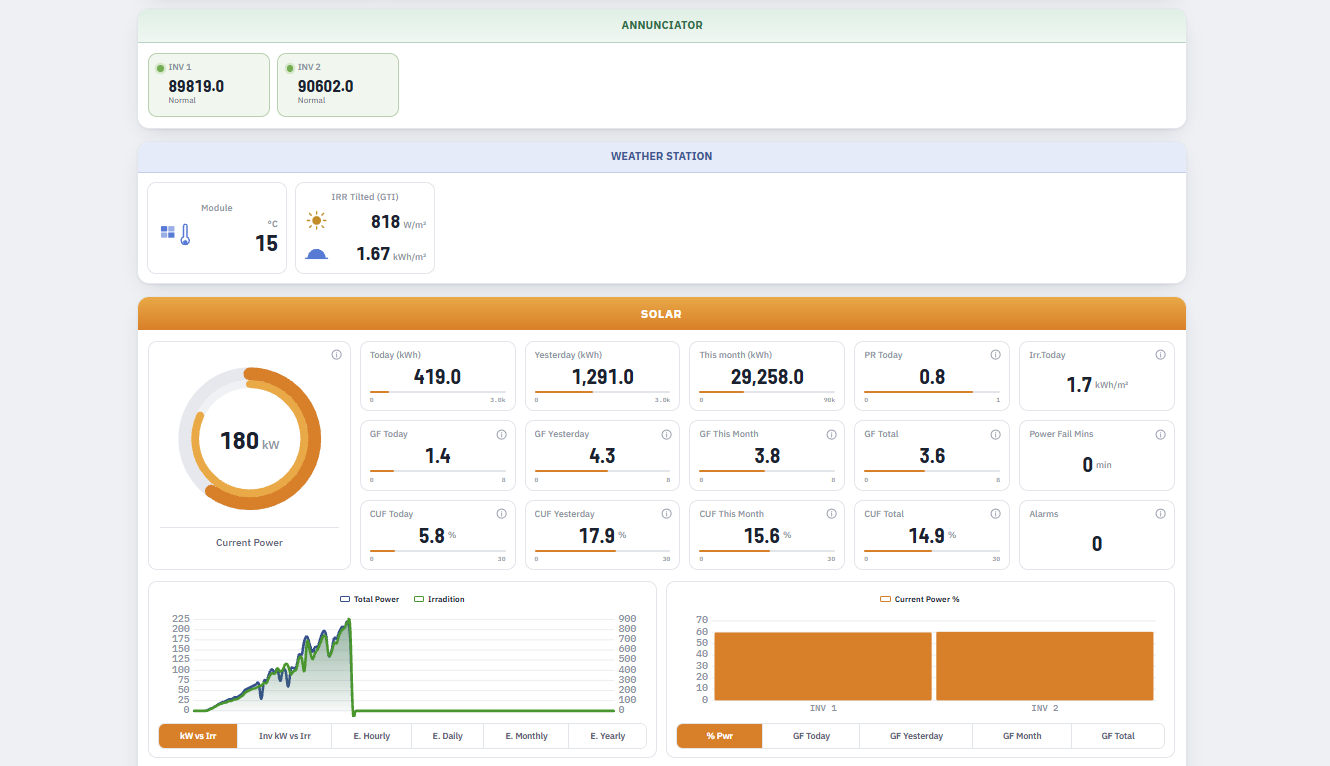Open the E. Daily tab

pyautogui.click(x=447, y=736)
